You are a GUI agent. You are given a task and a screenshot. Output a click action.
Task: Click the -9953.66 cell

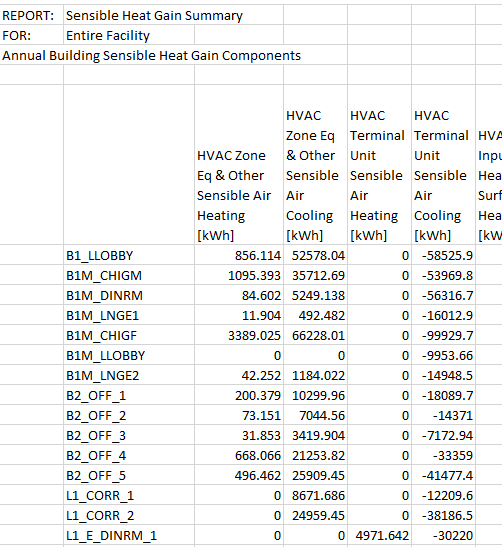443,355
